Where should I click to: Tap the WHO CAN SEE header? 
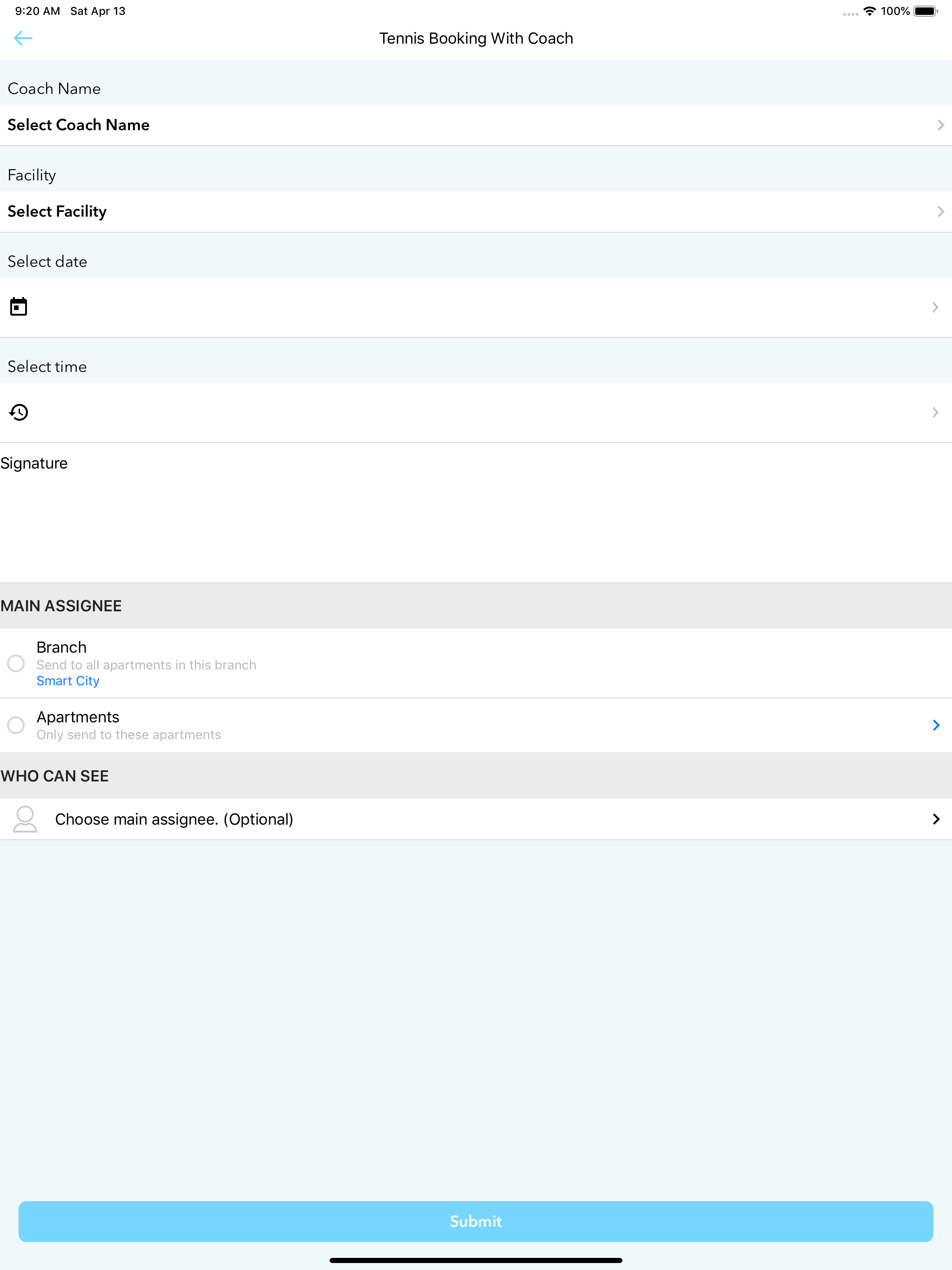point(54,776)
